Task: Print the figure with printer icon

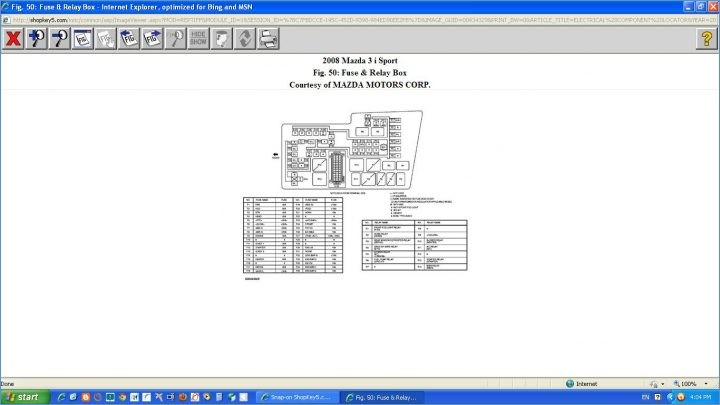Action: 268,39
